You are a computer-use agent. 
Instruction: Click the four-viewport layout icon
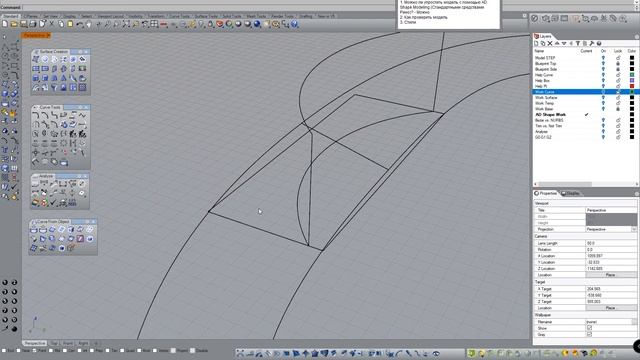coord(154,24)
